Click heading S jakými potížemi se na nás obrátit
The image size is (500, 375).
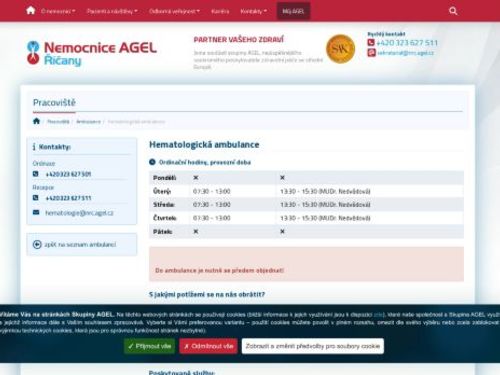[x=207, y=294]
